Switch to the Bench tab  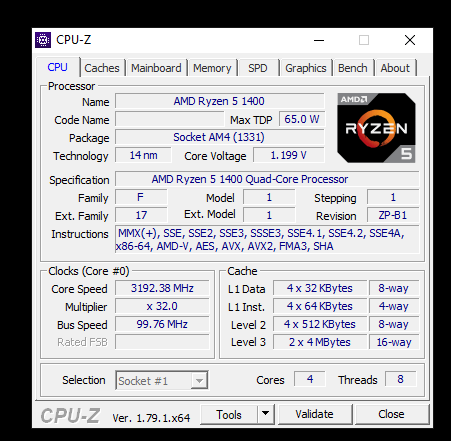tap(353, 68)
